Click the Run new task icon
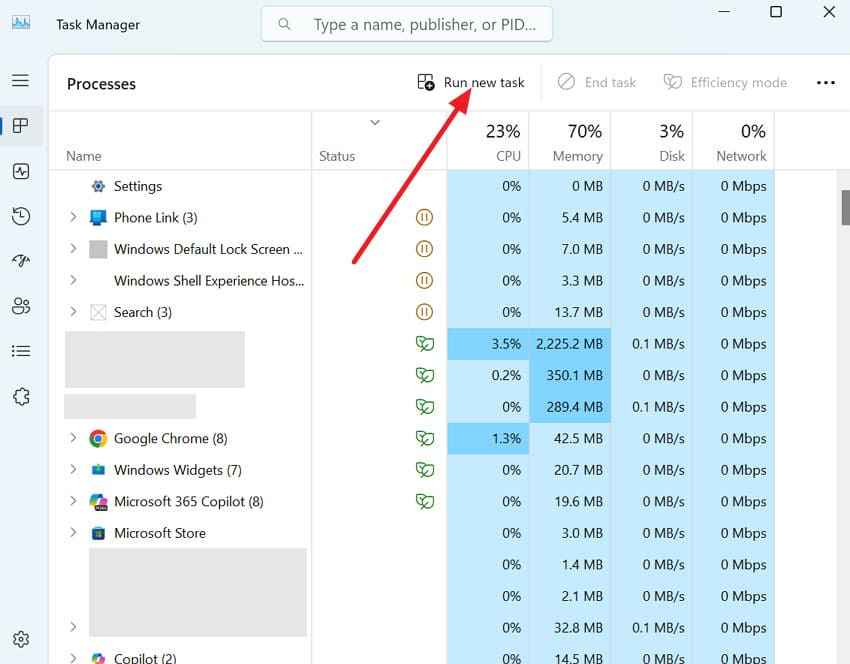Image resolution: width=850 pixels, height=664 pixels. [x=426, y=82]
